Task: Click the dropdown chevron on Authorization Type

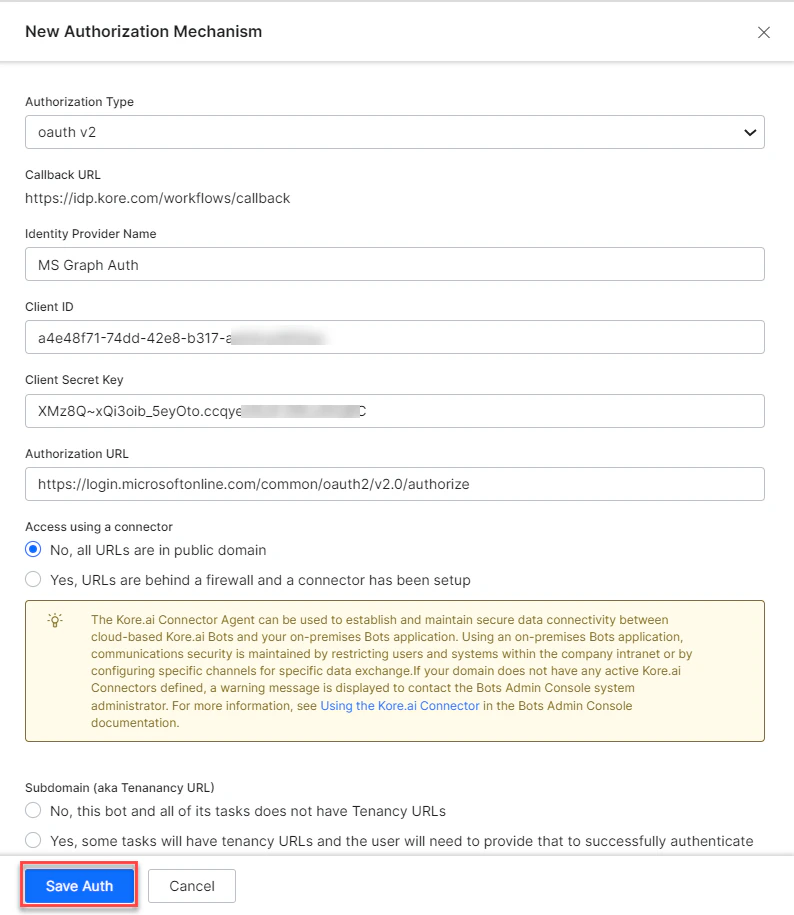Action: coord(750,132)
